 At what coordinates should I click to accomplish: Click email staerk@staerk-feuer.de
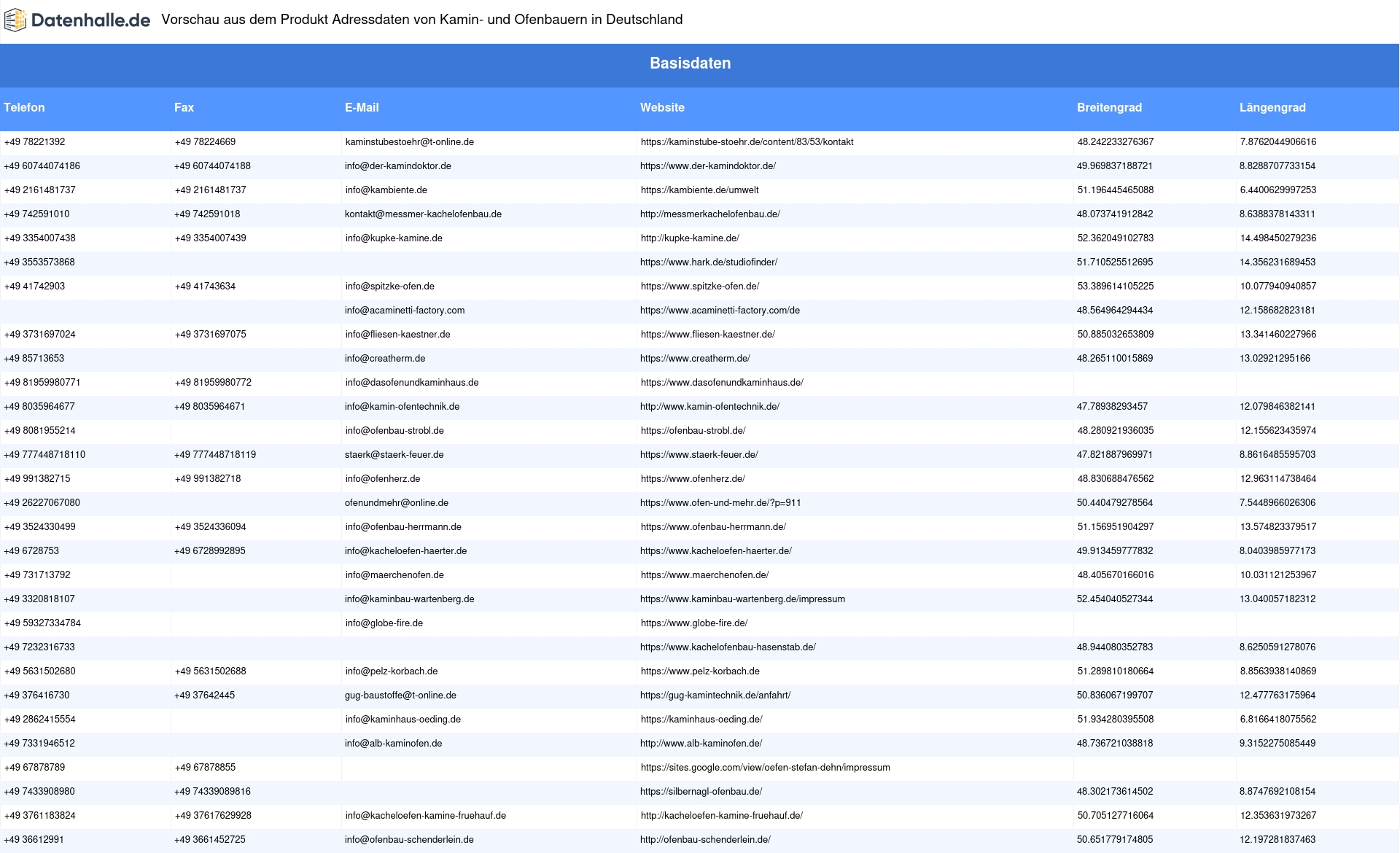click(x=394, y=455)
